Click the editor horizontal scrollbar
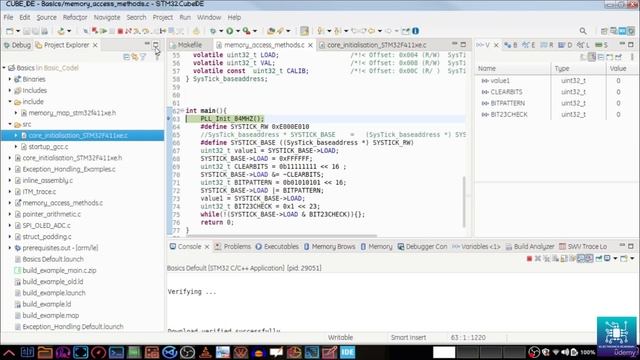Screen dimensions: 640x360 point(282,236)
